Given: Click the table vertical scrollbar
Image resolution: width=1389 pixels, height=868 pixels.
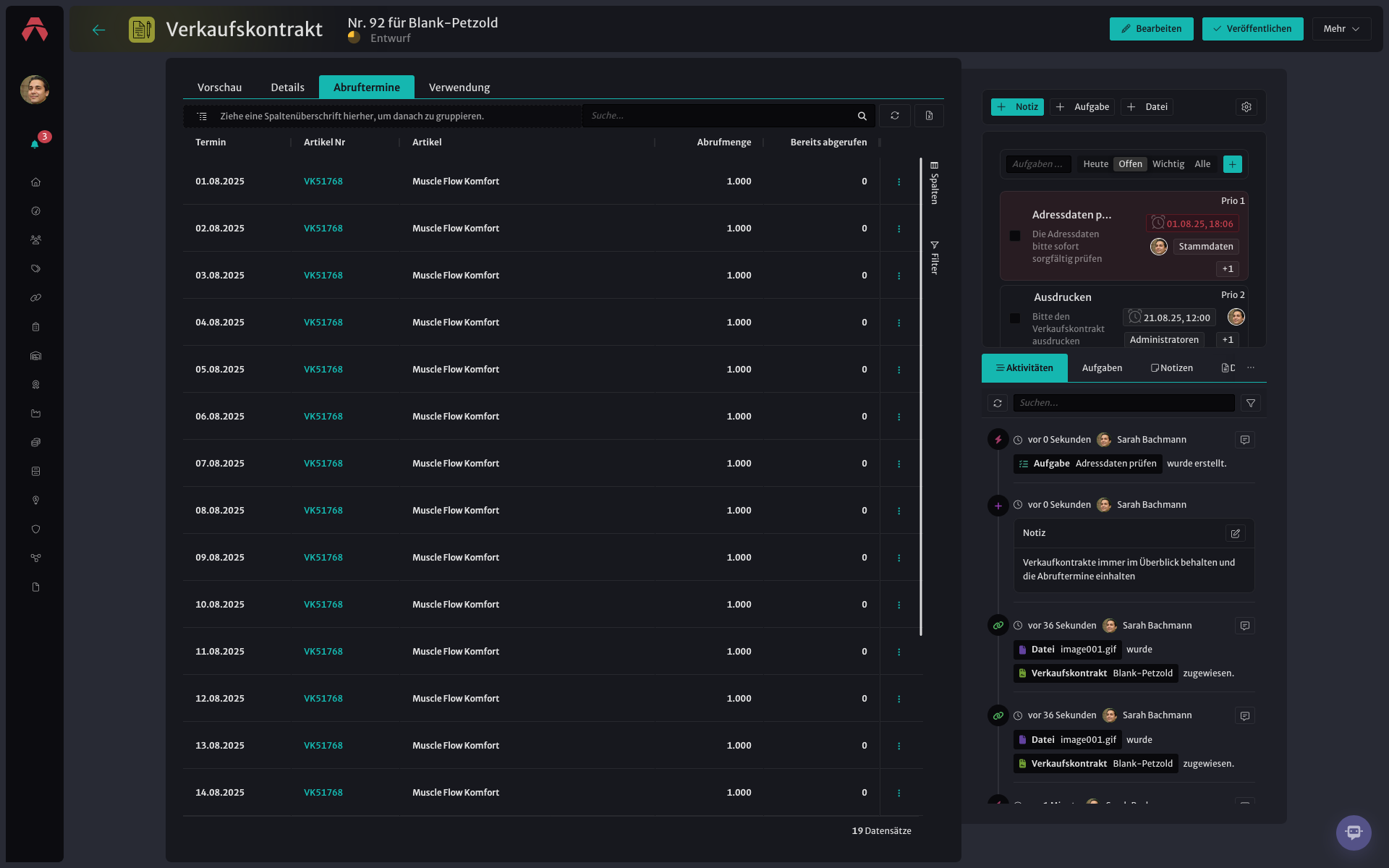Looking at the screenshot, I should tap(921, 396).
